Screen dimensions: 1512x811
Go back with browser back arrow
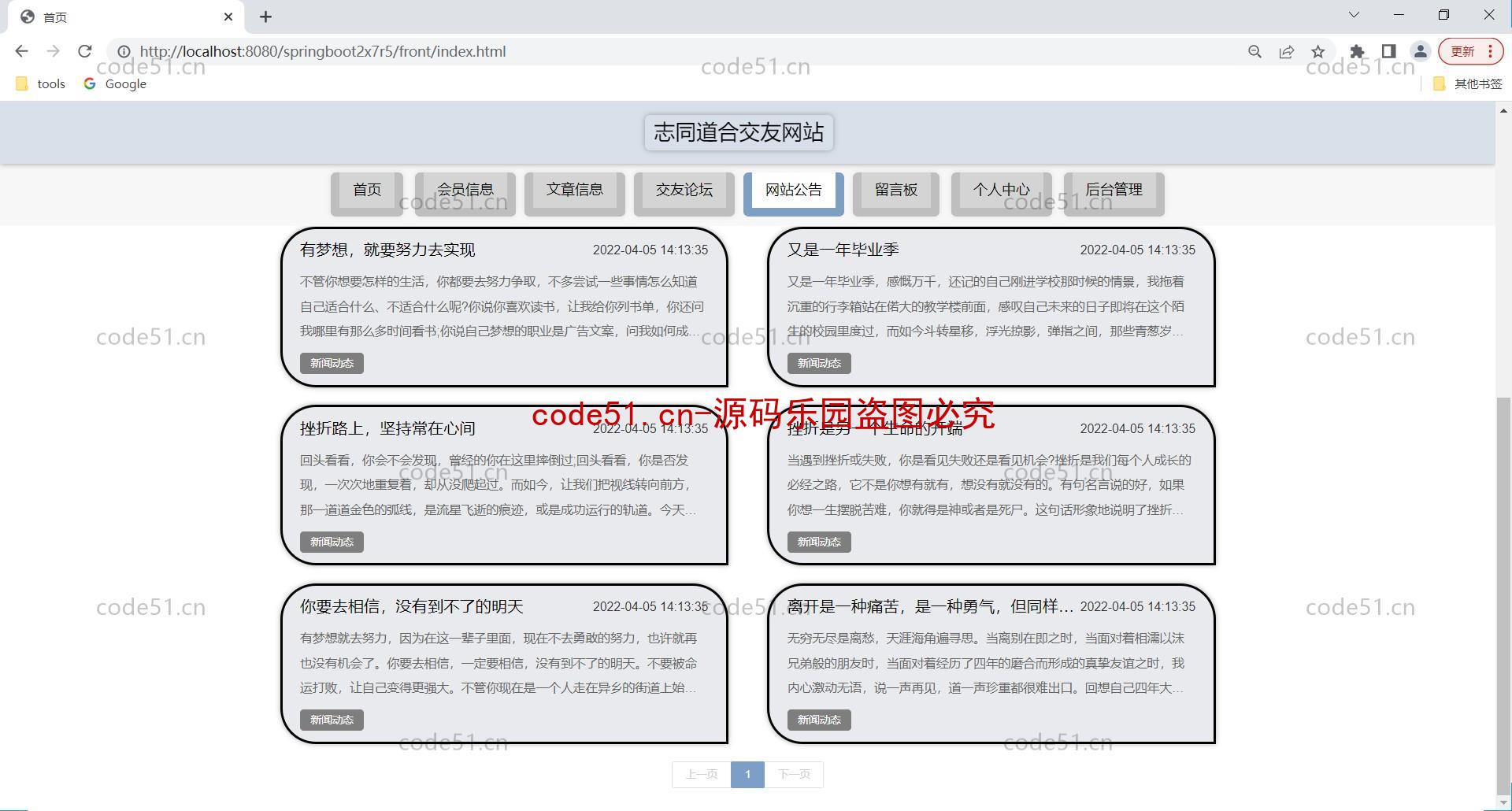(x=21, y=51)
